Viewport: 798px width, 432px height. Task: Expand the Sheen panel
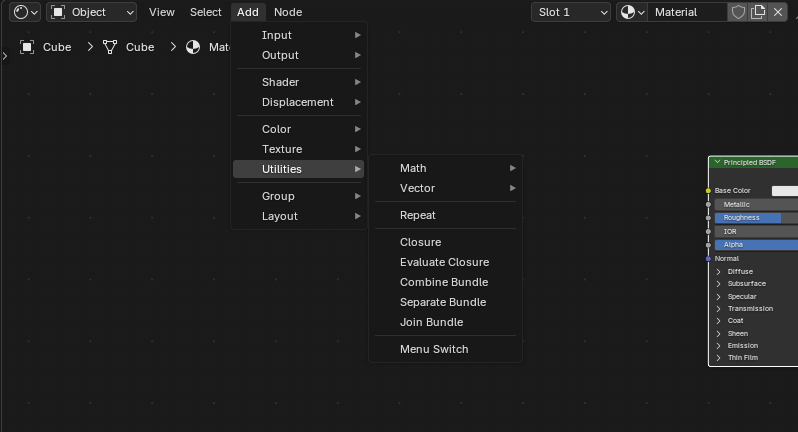(718, 334)
